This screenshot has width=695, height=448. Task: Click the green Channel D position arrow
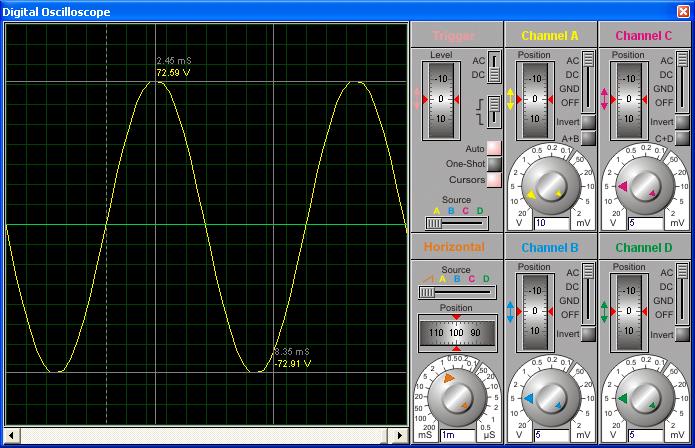click(x=604, y=311)
